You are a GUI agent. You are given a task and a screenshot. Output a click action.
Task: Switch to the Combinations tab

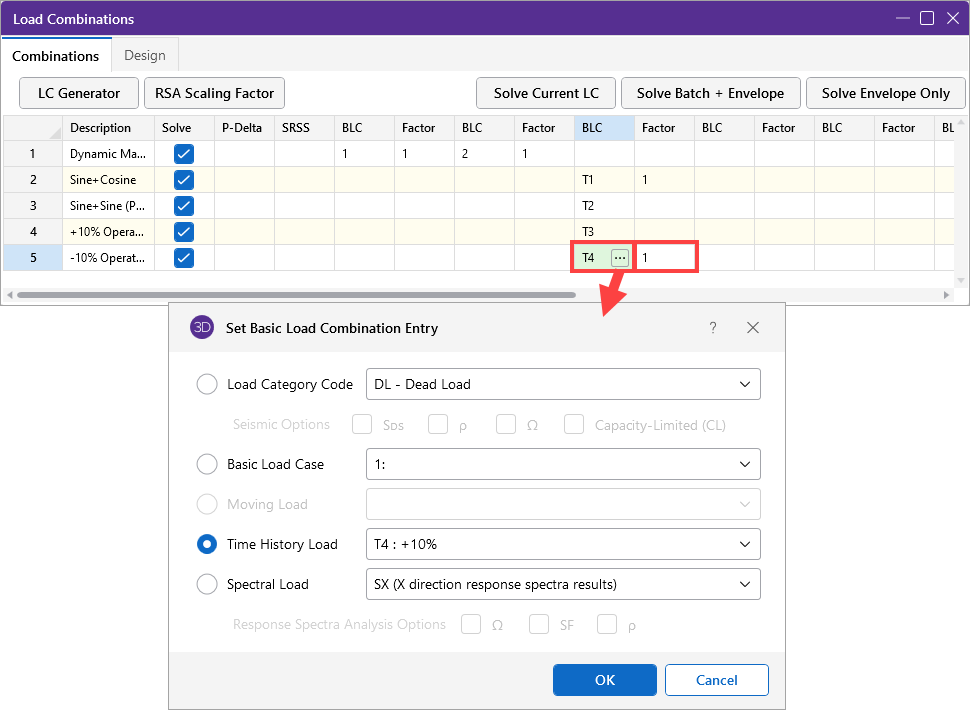(x=56, y=56)
